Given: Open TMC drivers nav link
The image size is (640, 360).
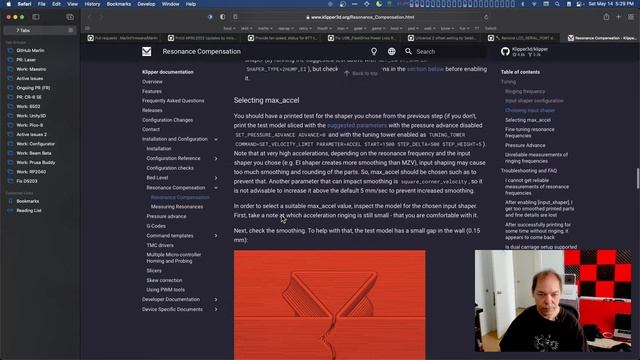Looking at the screenshot, I should (x=160, y=245).
